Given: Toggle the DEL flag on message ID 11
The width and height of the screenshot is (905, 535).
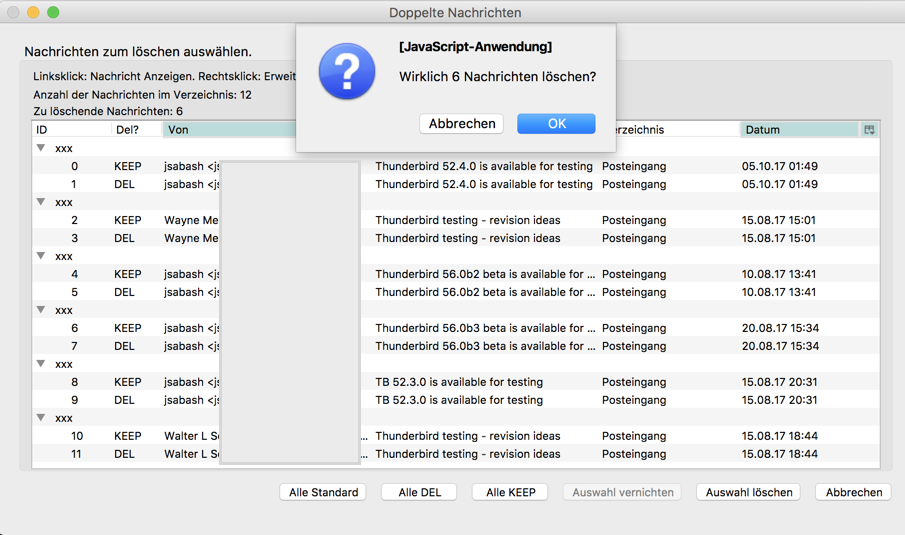Looking at the screenshot, I should [x=125, y=454].
